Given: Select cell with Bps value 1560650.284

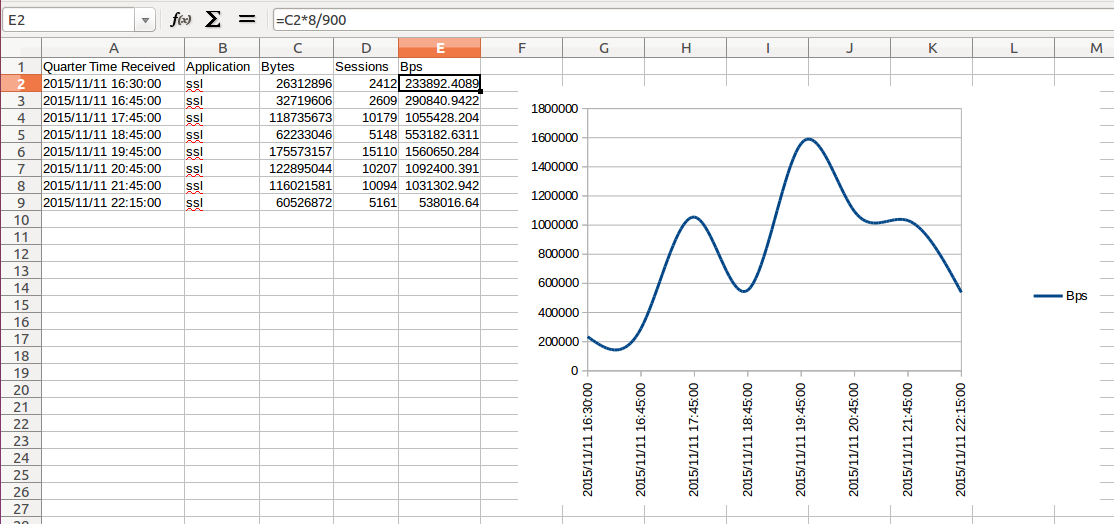Looking at the screenshot, I should tap(439, 152).
